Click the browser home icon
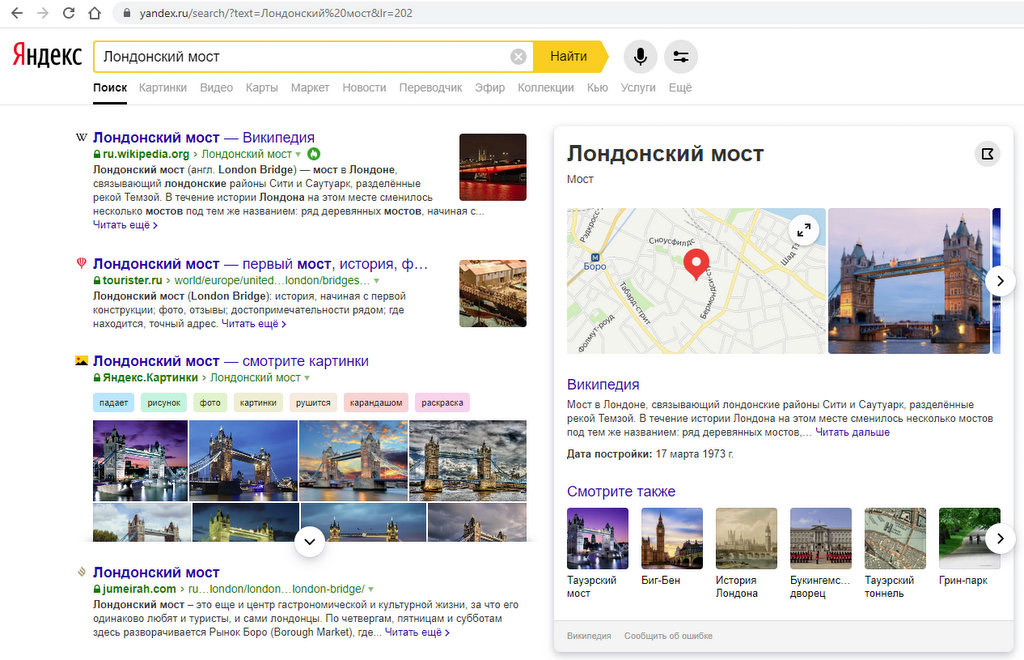1024x660 pixels. pyautogui.click(x=94, y=13)
